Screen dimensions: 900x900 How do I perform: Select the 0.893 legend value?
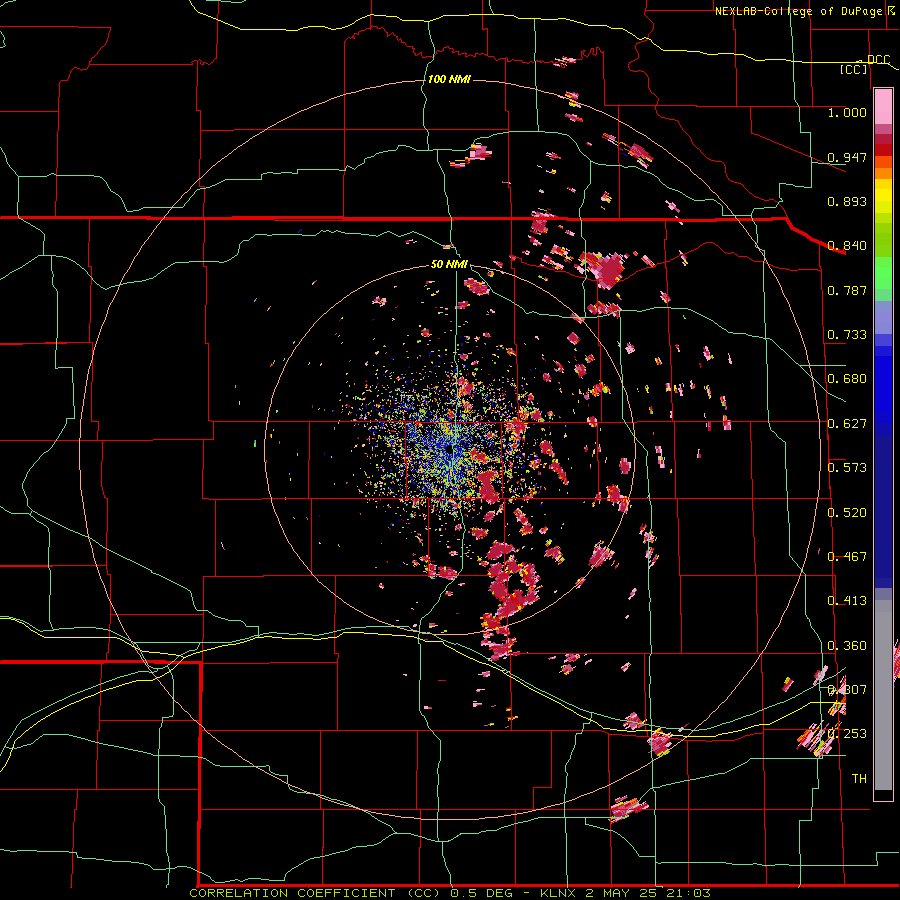[847, 201]
